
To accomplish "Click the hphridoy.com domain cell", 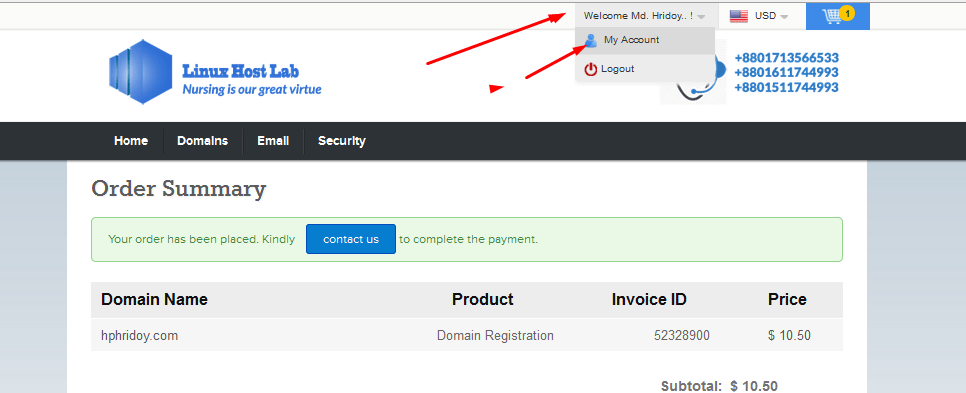I will (139, 336).
